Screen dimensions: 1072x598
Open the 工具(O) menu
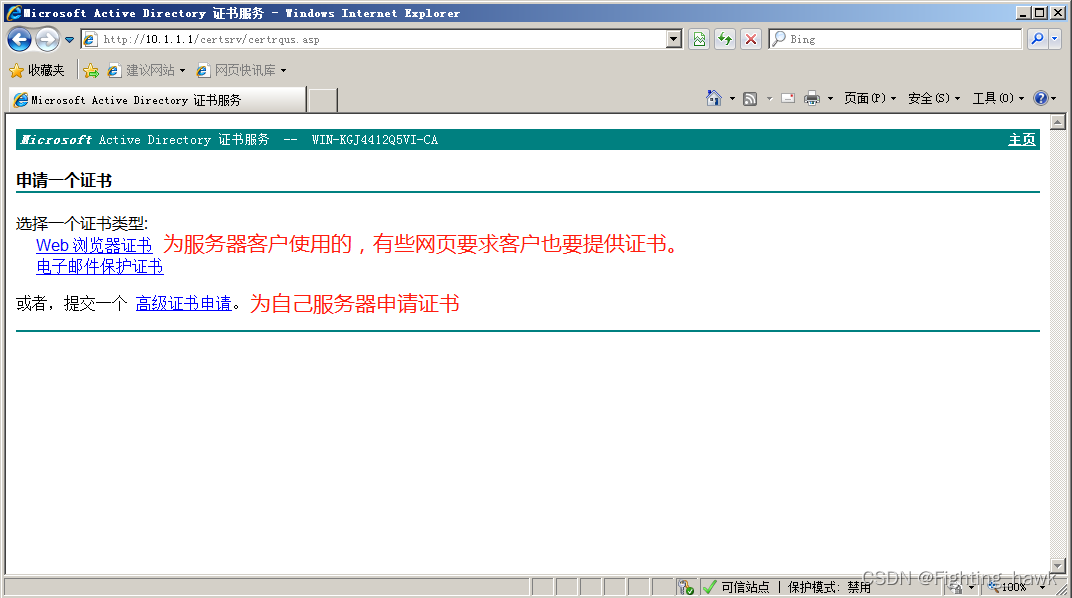[998, 98]
